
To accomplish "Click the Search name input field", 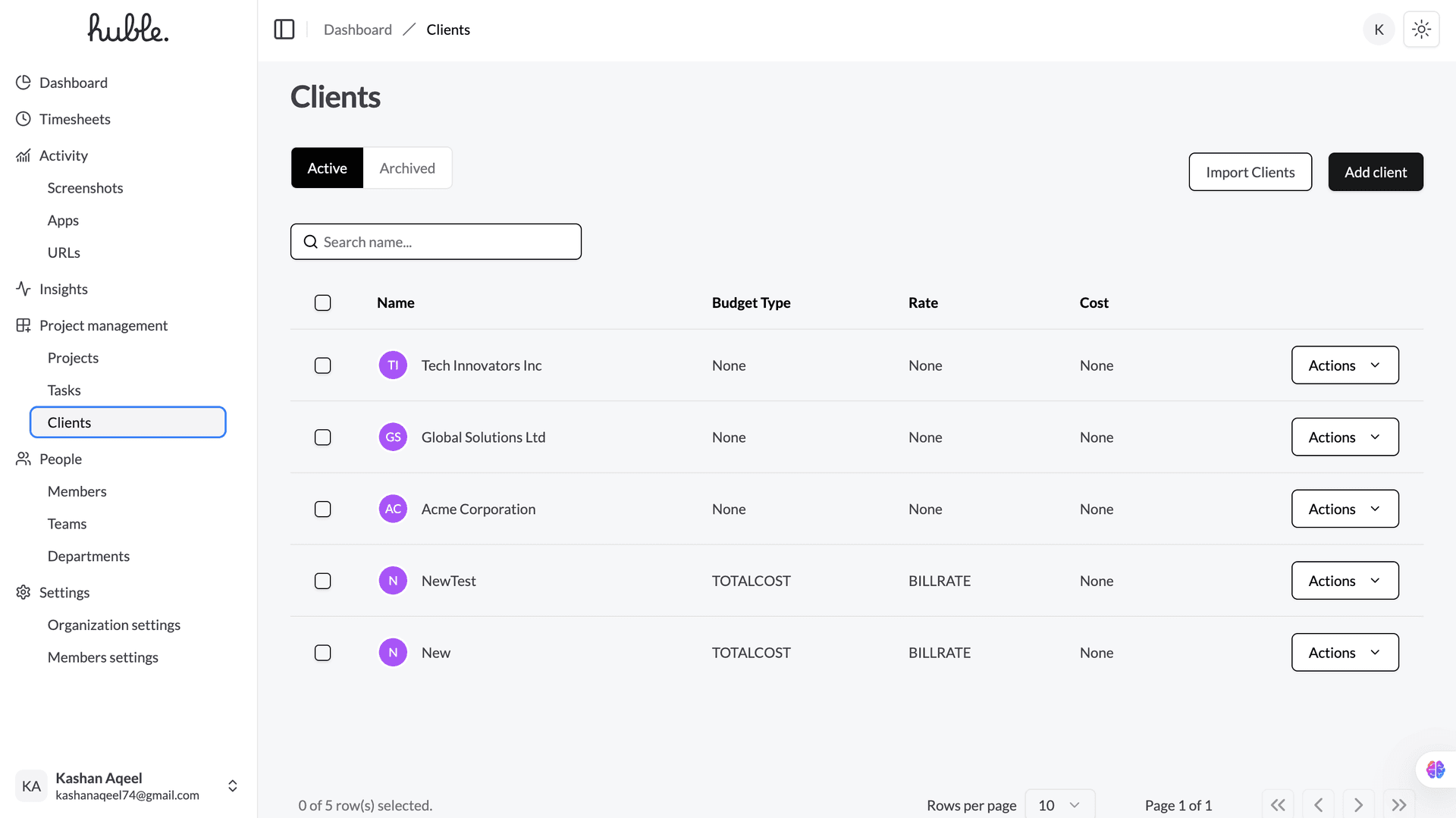I will pyautogui.click(x=436, y=241).
